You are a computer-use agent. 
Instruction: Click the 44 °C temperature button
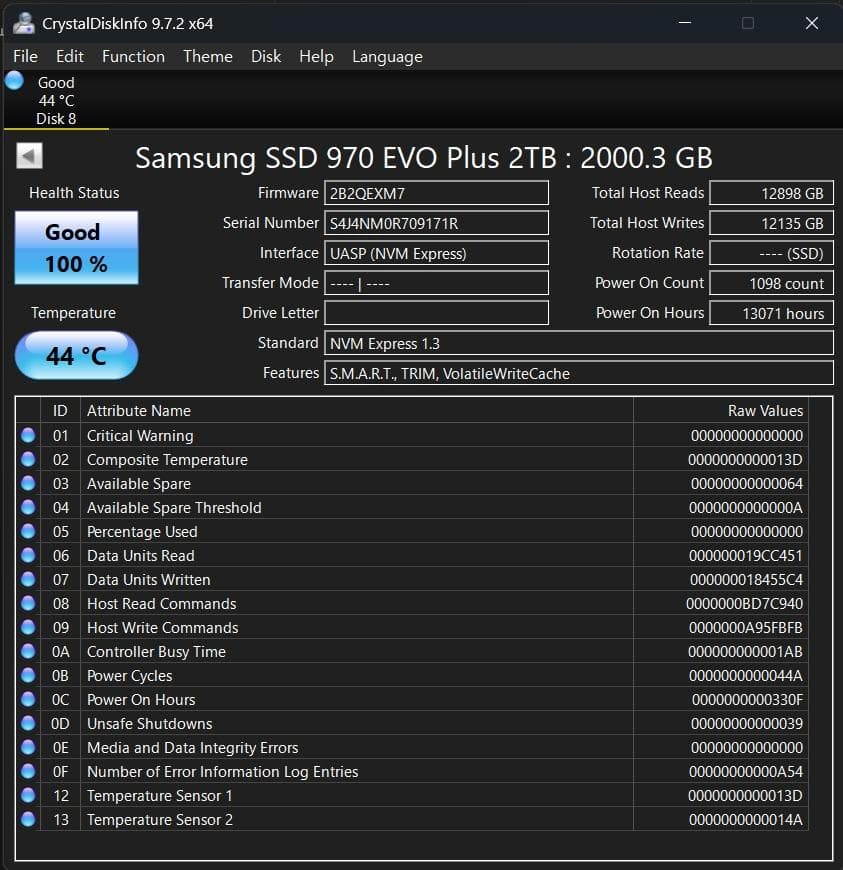75,355
